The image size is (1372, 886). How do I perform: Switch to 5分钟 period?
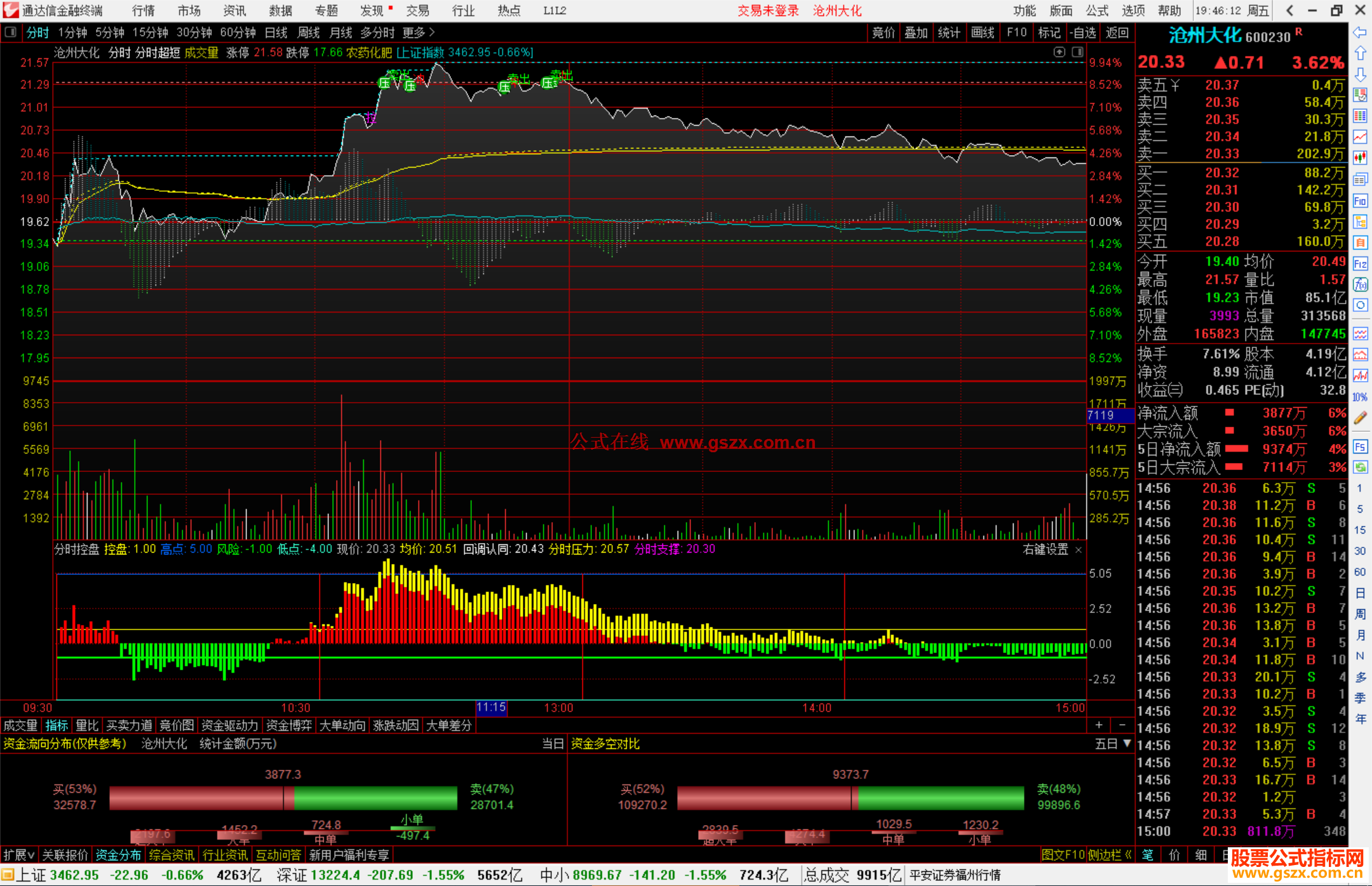109,32
